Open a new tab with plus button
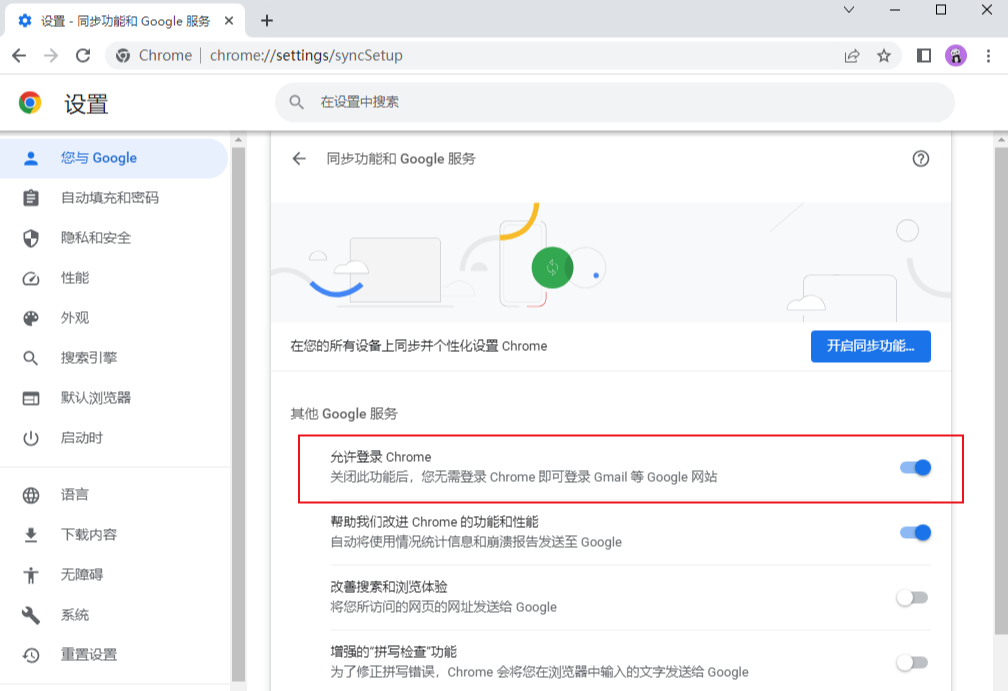The image size is (1008, 691). tap(267, 21)
